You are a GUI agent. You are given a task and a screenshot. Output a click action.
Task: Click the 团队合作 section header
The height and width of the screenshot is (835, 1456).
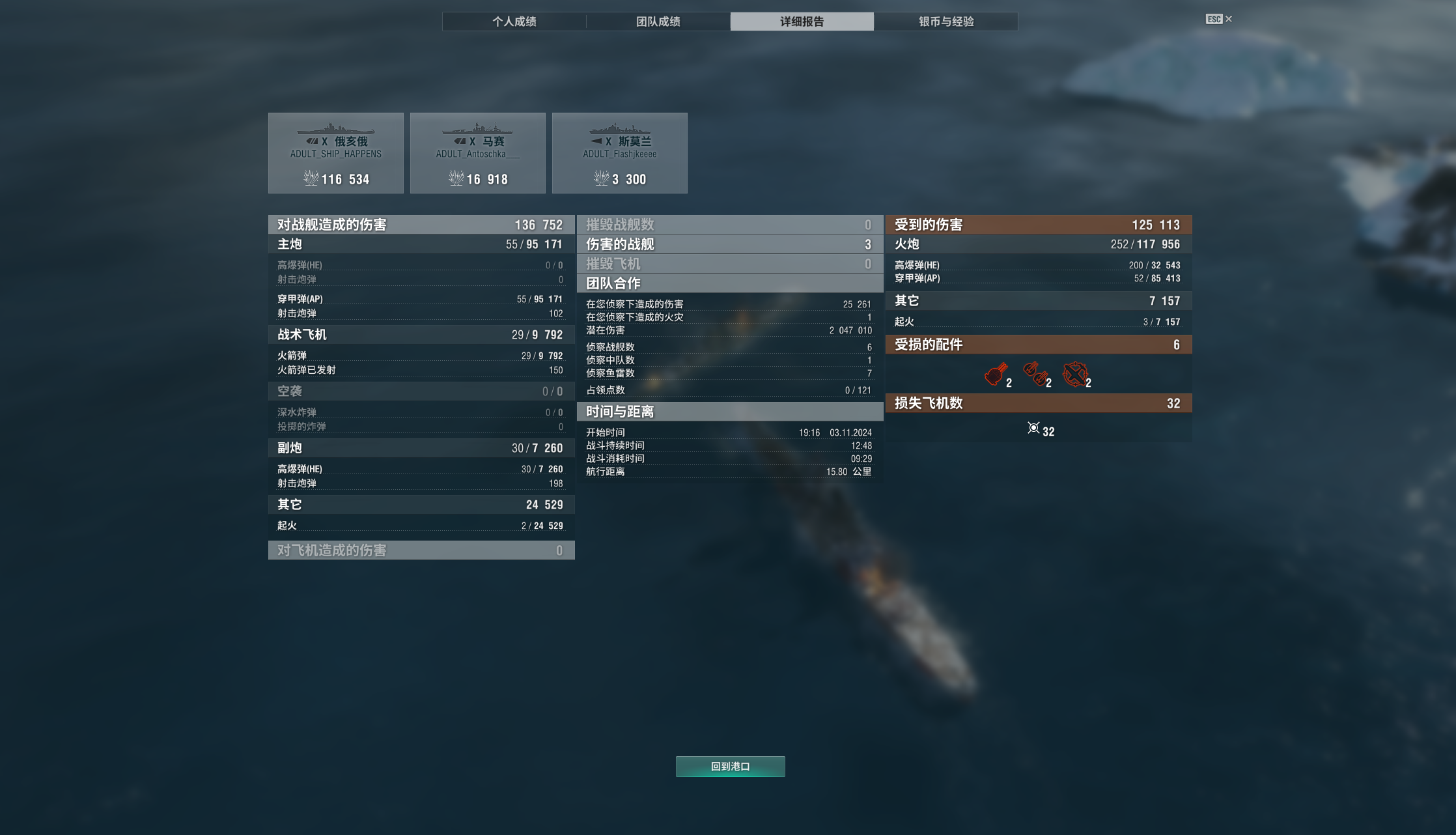(730, 283)
